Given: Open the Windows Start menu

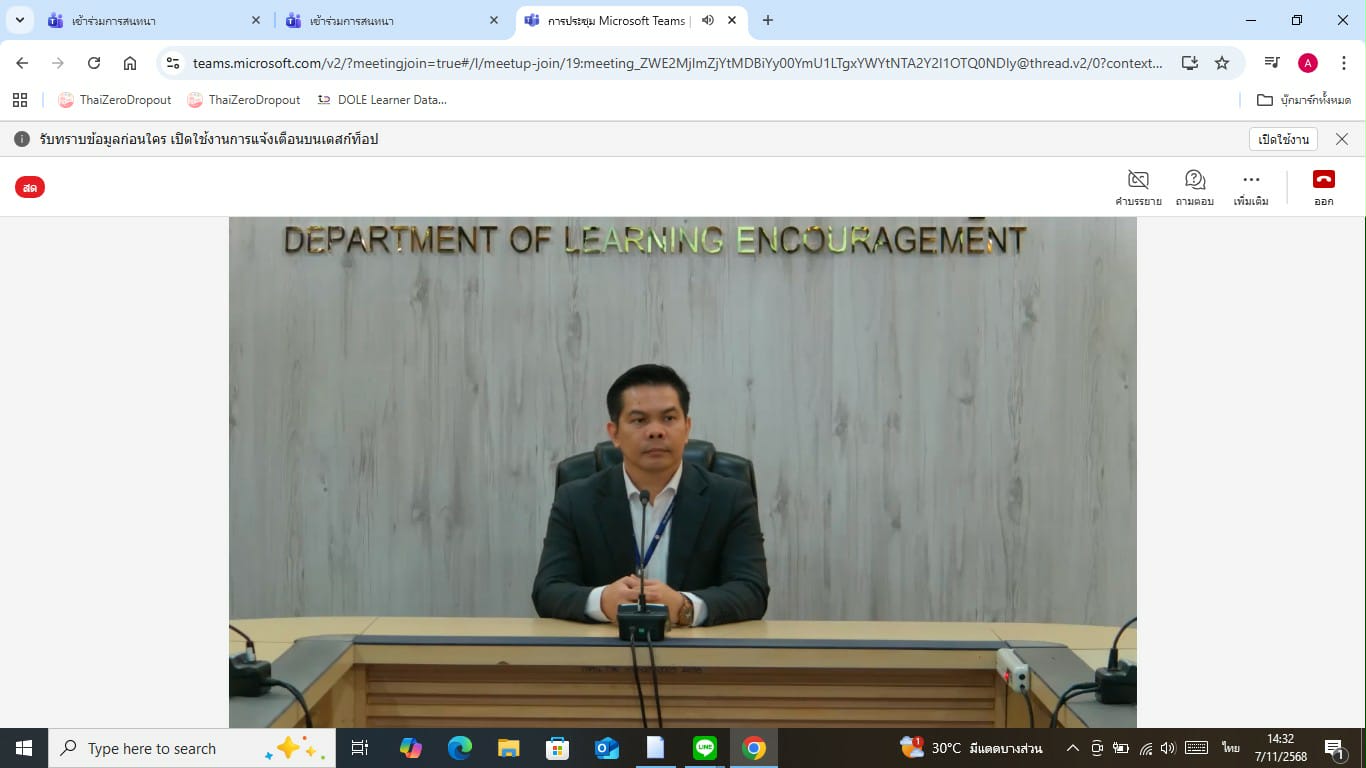Looking at the screenshot, I should (x=24, y=748).
